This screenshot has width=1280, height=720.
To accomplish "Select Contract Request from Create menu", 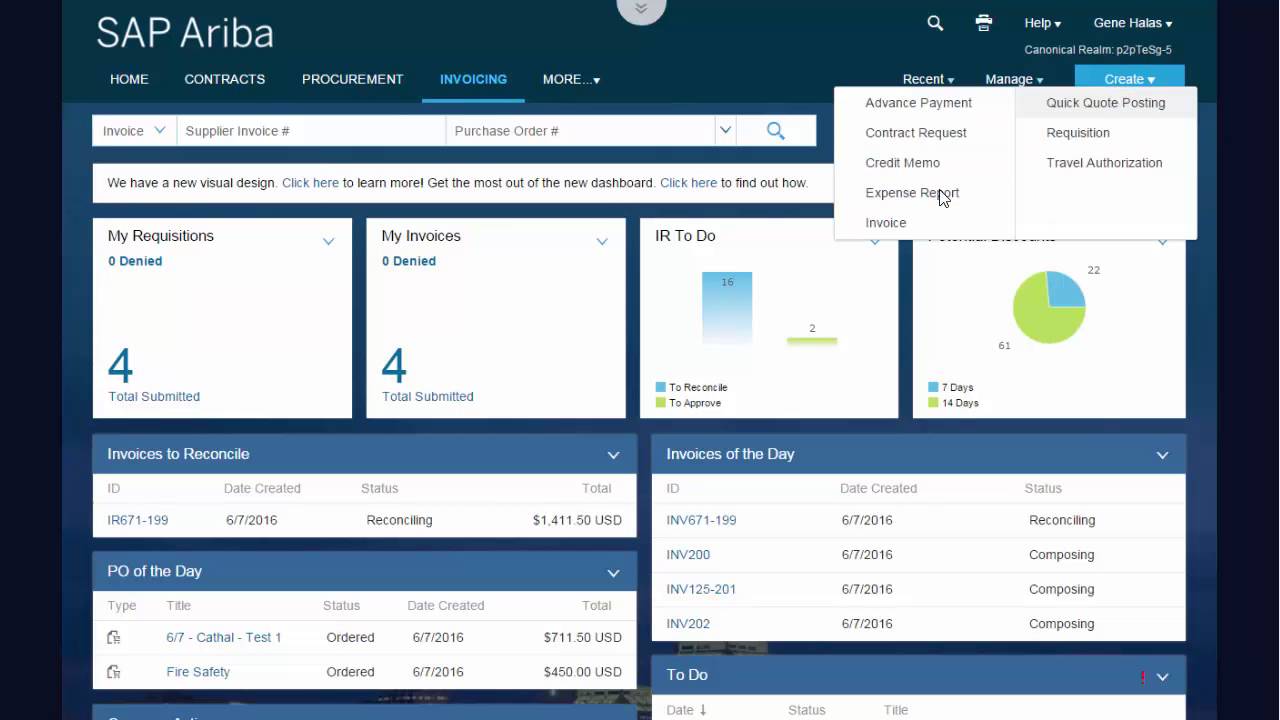I will (x=916, y=133).
